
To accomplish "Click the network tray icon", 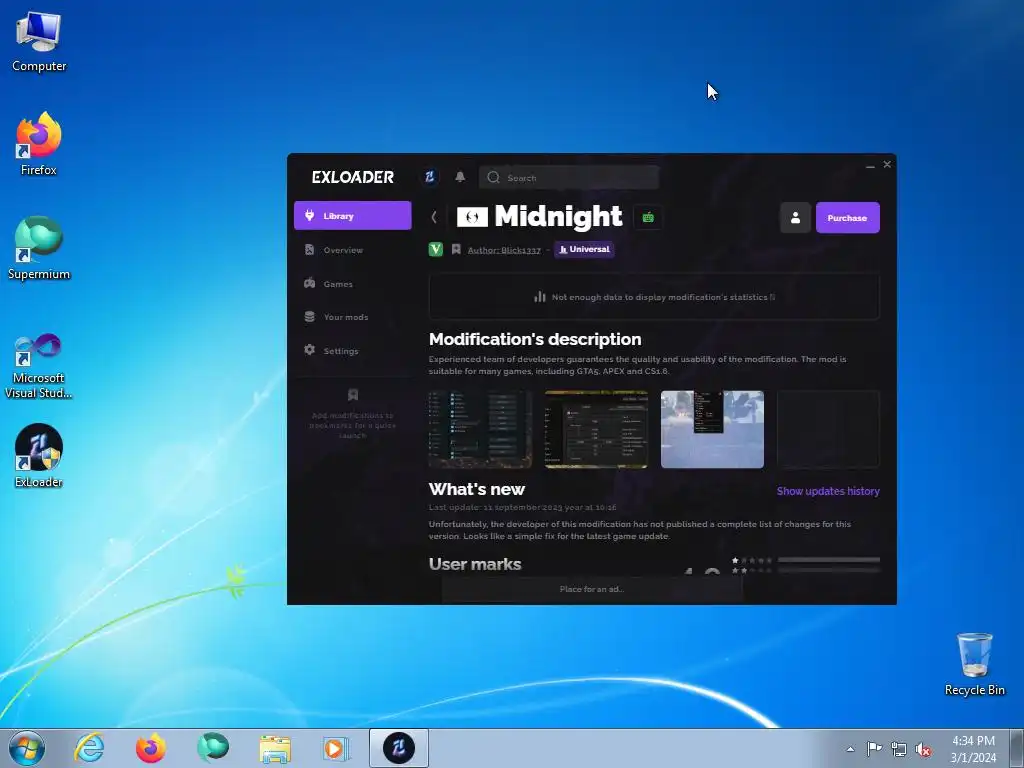I will pyautogui.click(x=899, y=750).
